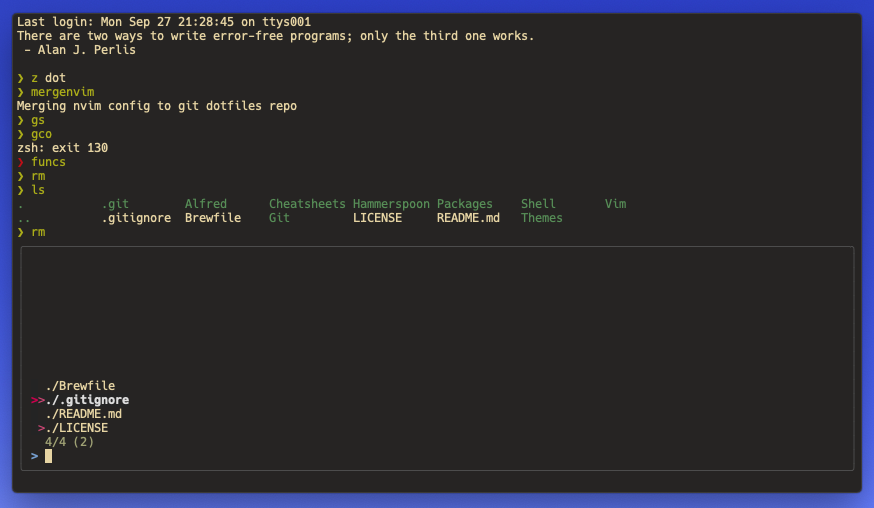Click the red >> pointer beside .gitignore

point(37,400)
